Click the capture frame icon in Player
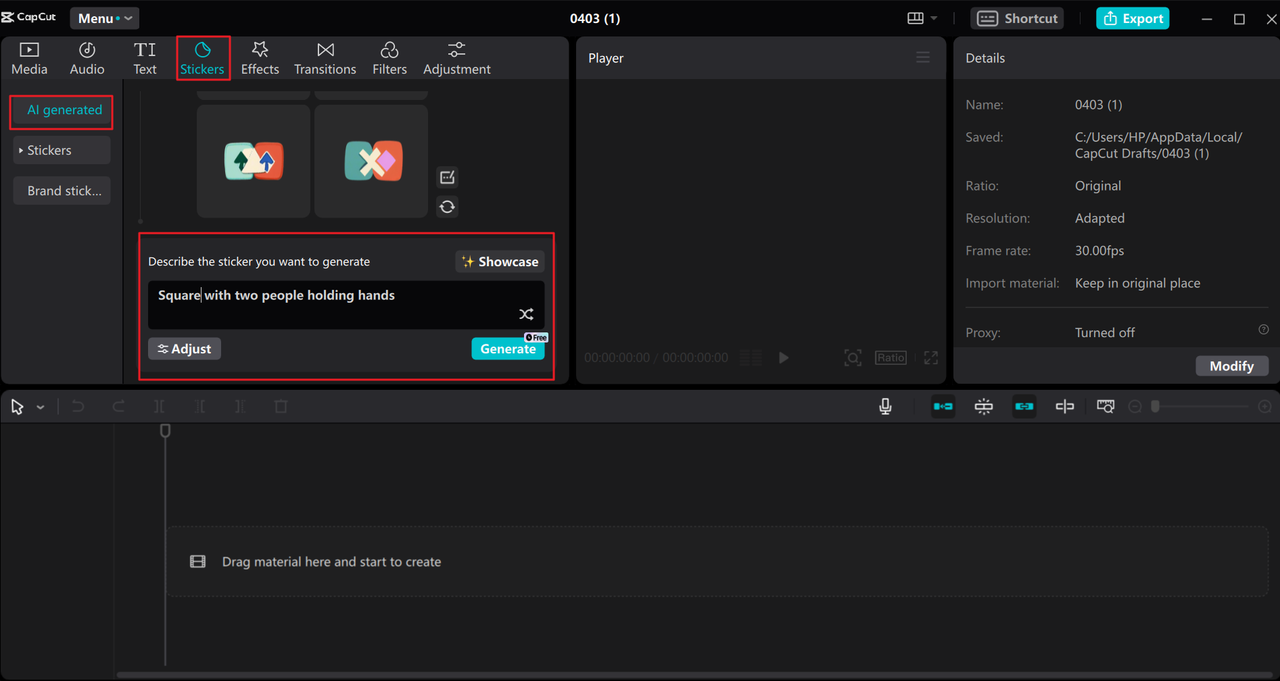1280x681 pixels. click(852, 357)
